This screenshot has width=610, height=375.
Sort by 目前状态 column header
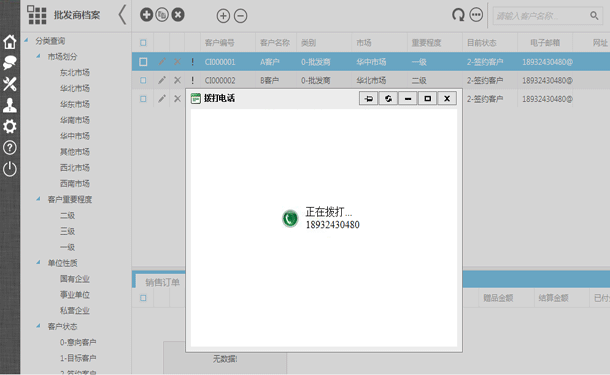(482, 43)
